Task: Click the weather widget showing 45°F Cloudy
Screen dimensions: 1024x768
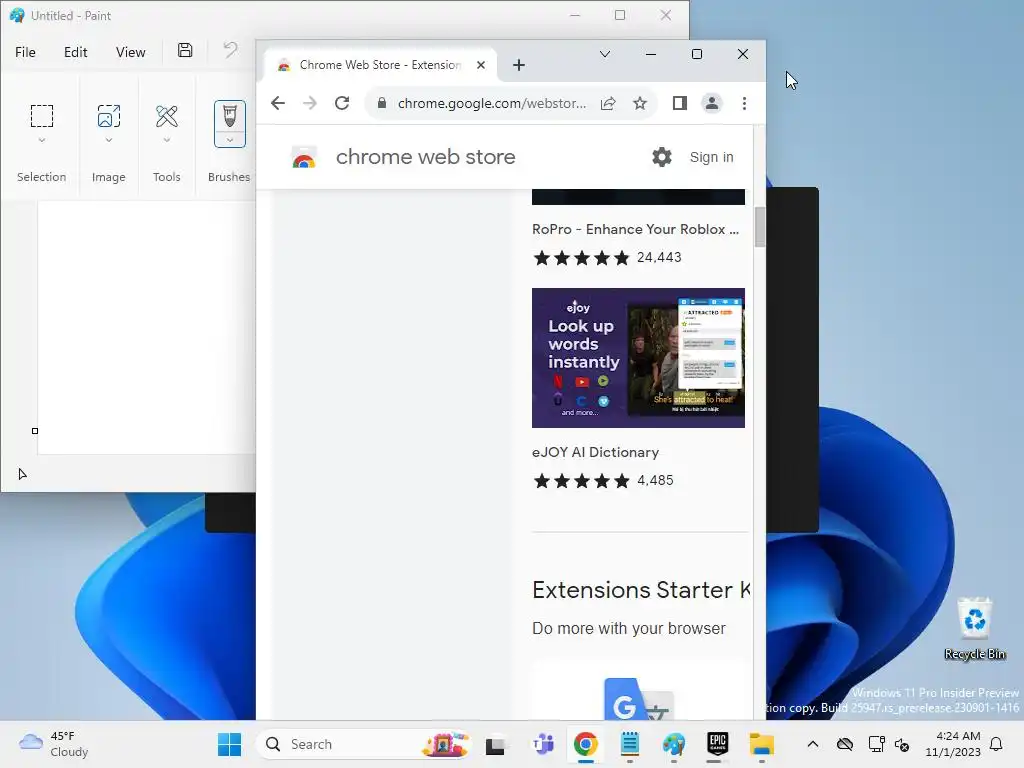Action: 54,744
